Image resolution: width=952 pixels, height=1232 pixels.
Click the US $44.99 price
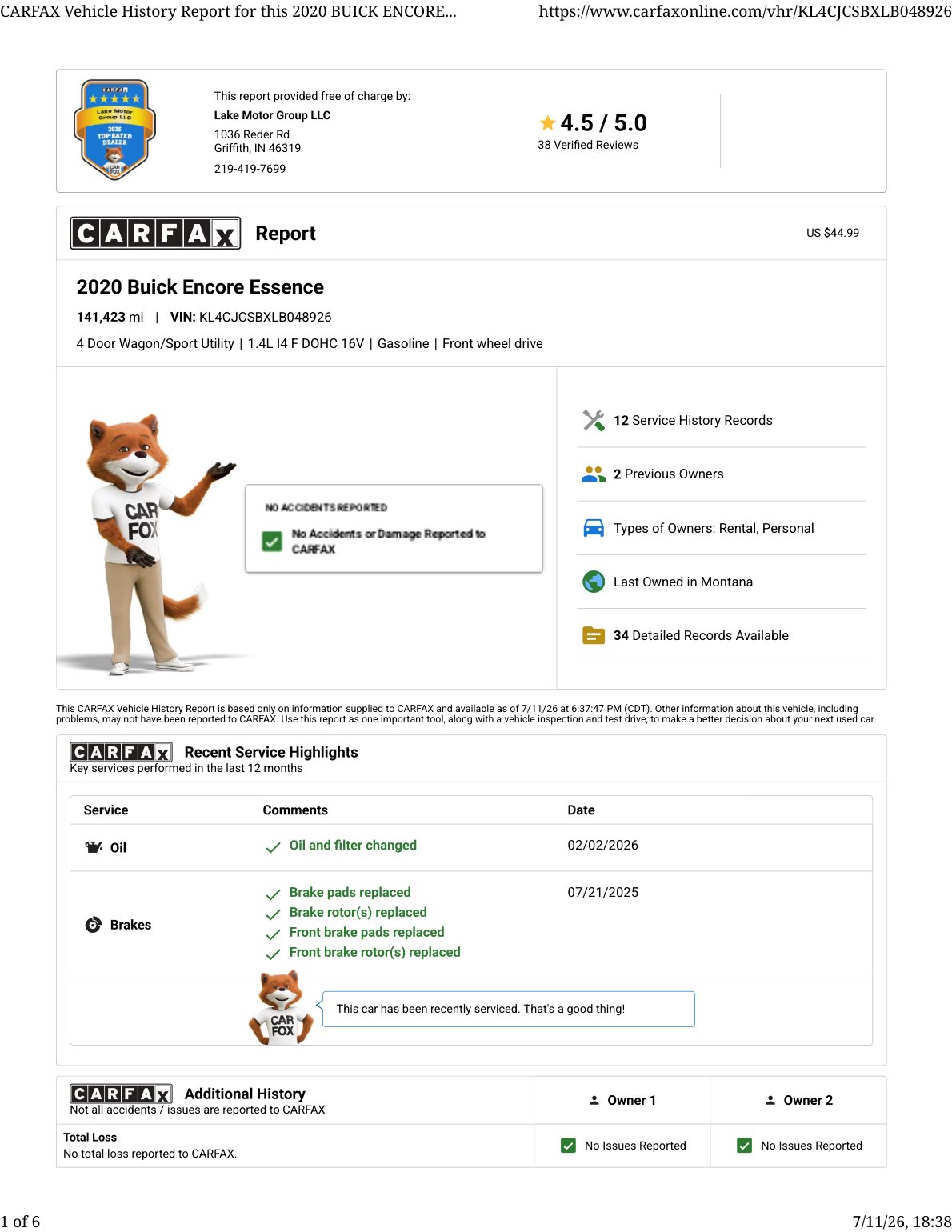[833, 233]
